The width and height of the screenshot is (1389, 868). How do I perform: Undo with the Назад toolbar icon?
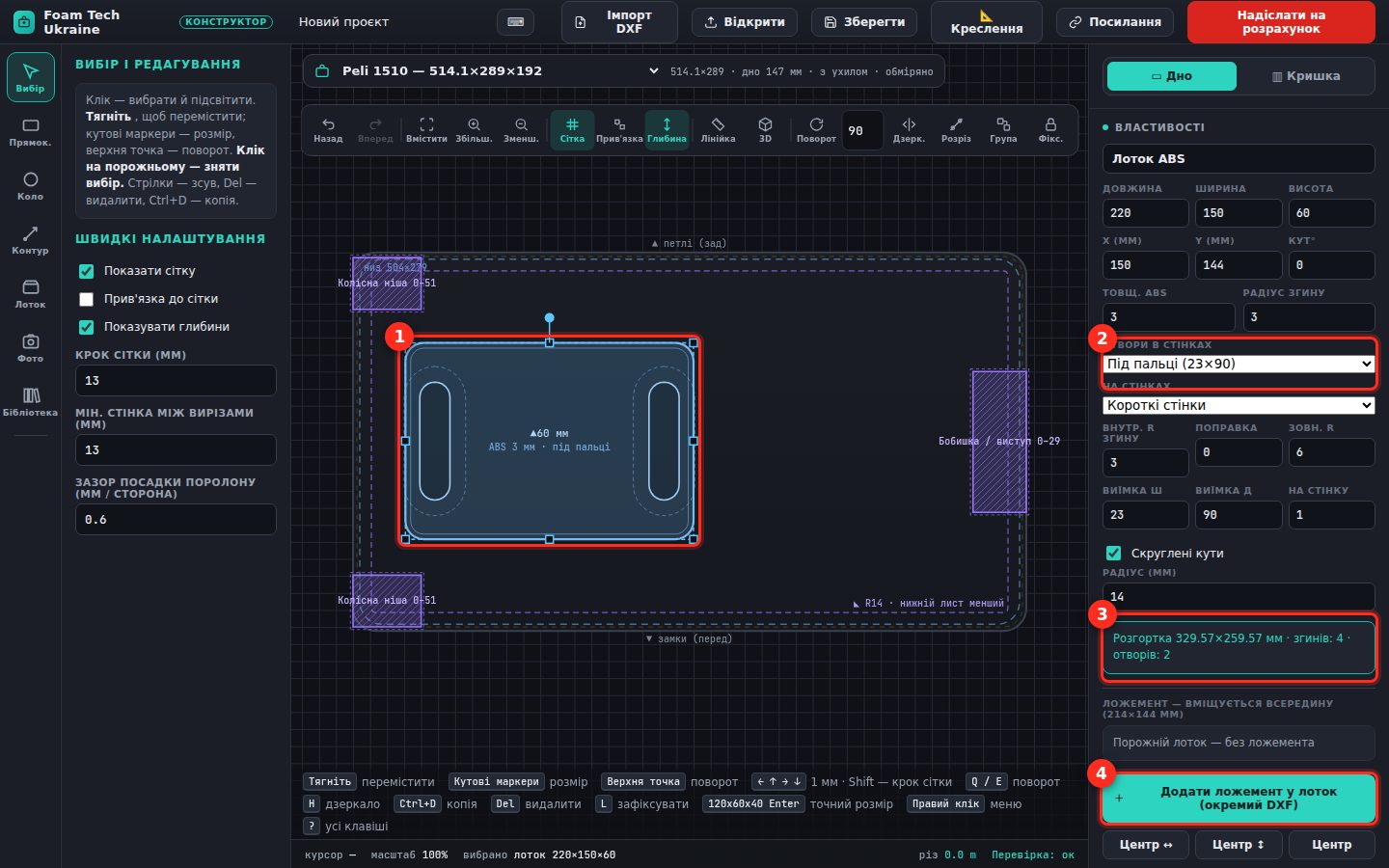328,130
